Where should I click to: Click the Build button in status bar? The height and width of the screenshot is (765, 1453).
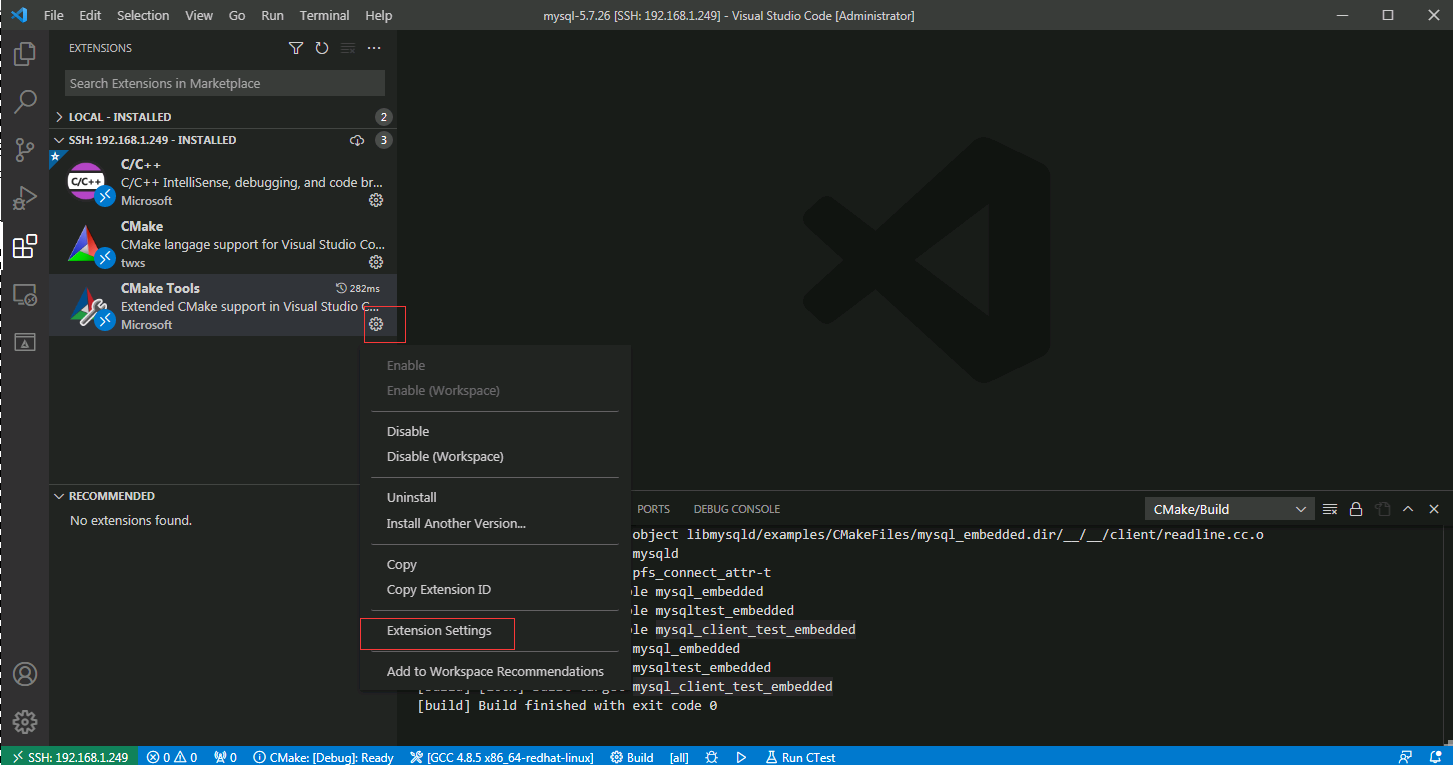click(x=631, y=757)
